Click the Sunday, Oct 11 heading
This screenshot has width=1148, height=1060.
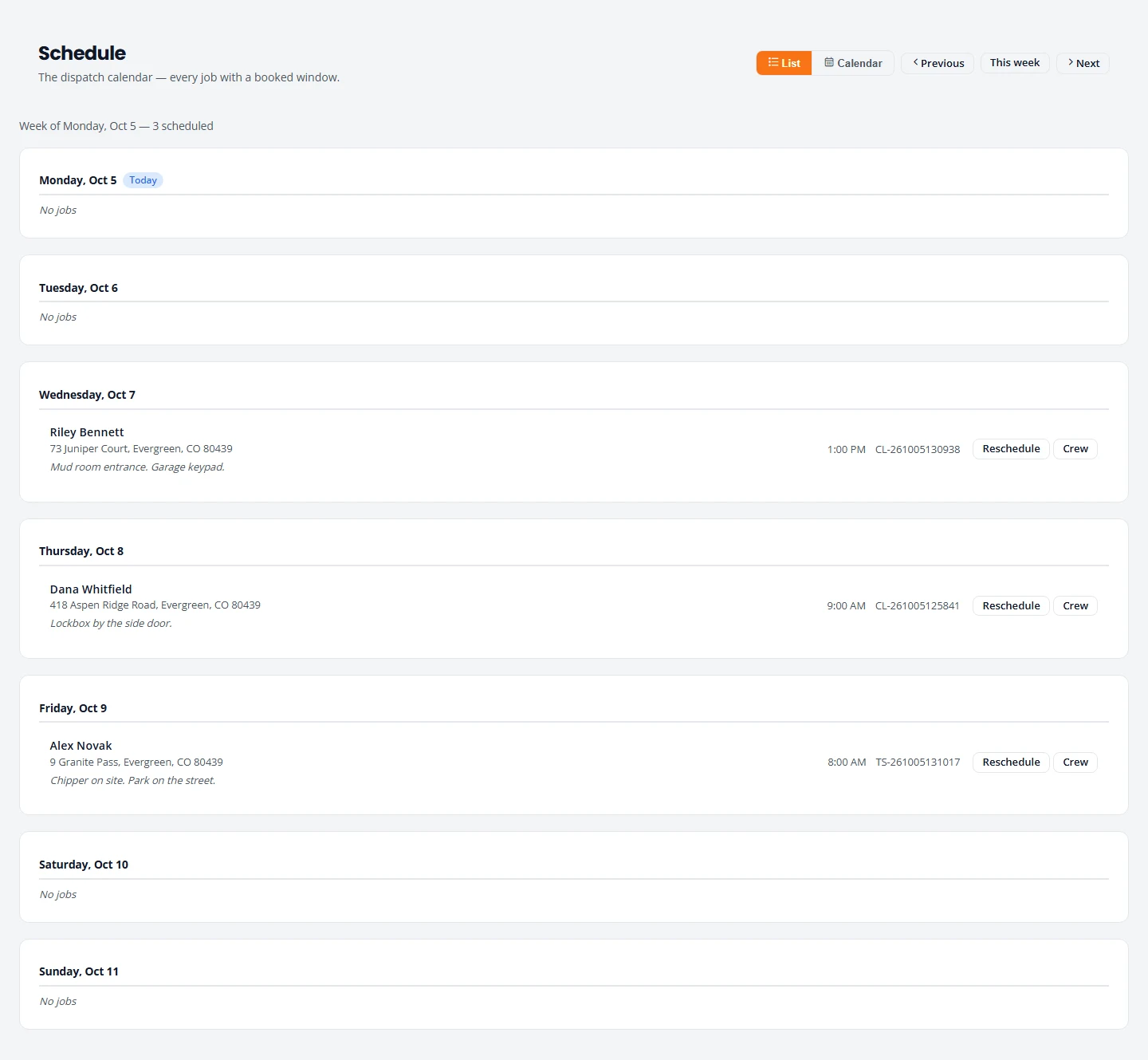[79, 971]
